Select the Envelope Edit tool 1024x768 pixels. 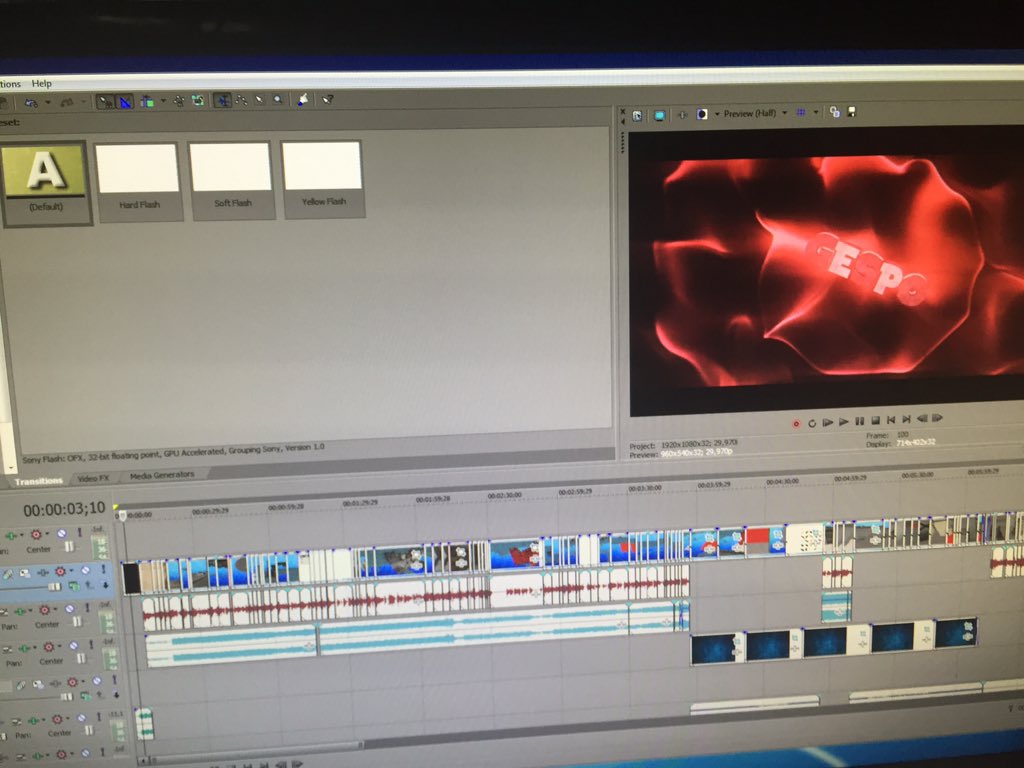click(242, 100)
